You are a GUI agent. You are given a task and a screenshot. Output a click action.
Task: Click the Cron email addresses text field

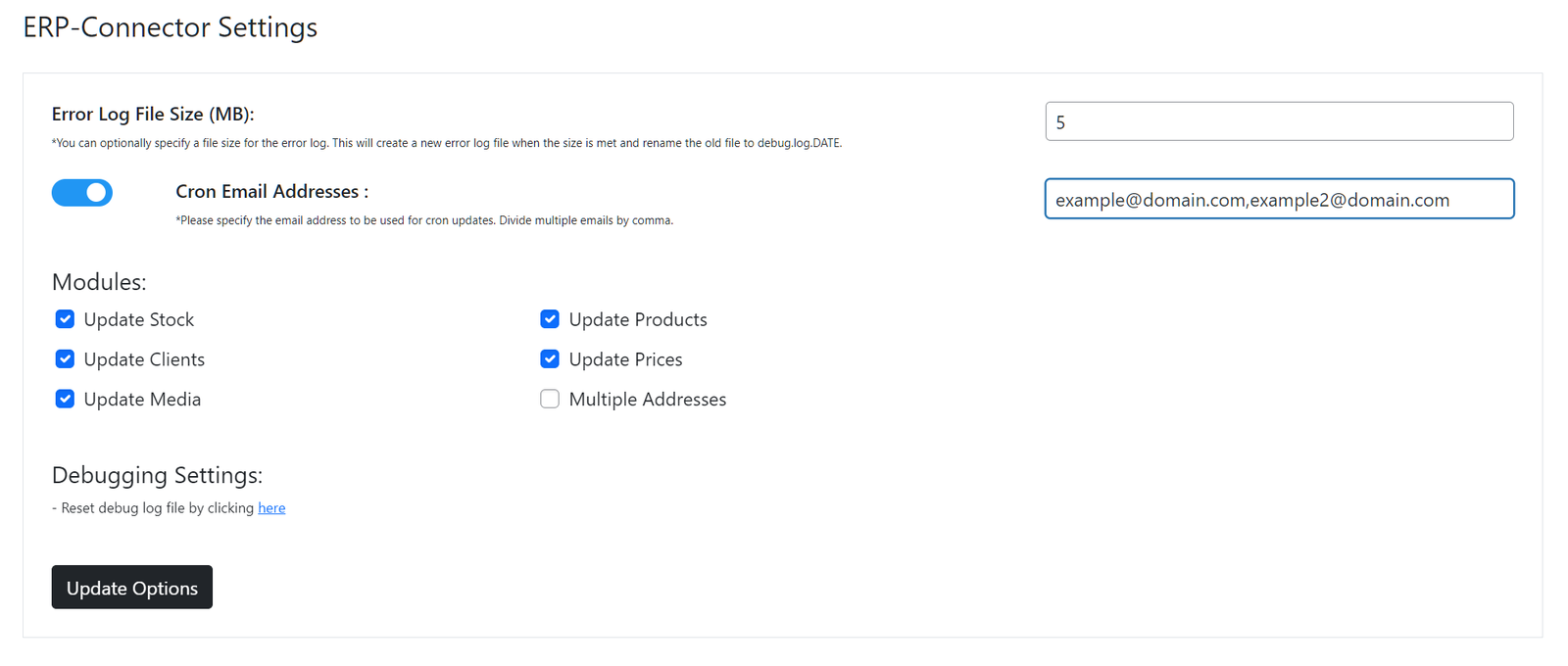(x=1278, y=199)
